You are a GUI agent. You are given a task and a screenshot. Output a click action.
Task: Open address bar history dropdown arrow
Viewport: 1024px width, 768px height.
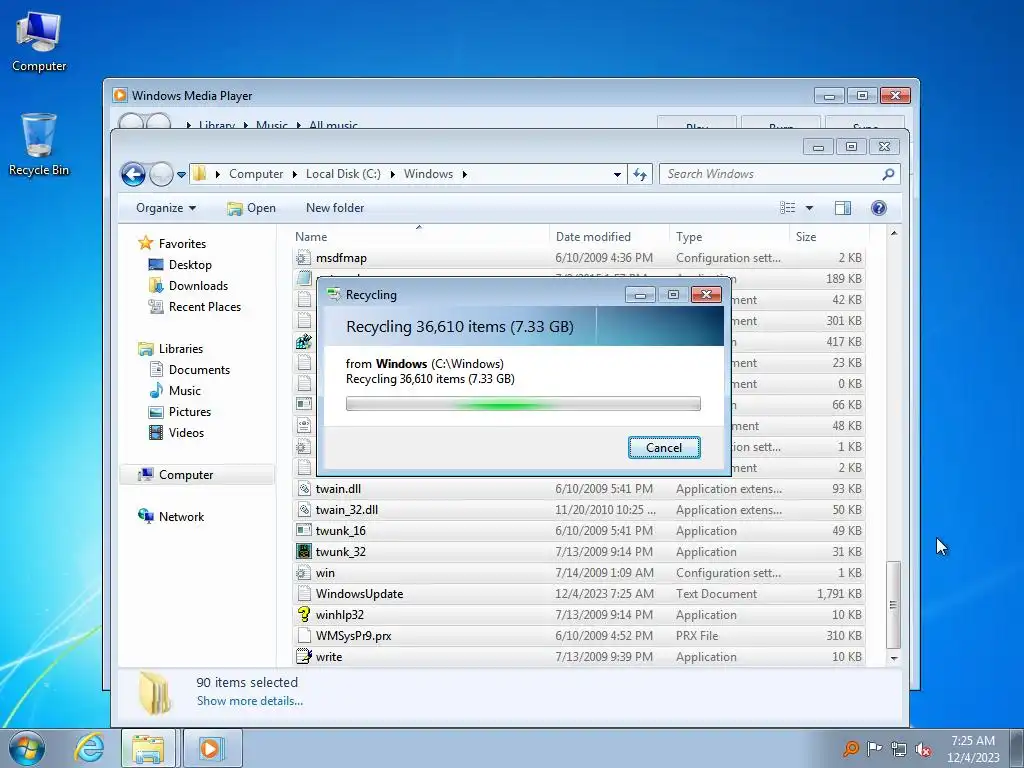point(617,174)
